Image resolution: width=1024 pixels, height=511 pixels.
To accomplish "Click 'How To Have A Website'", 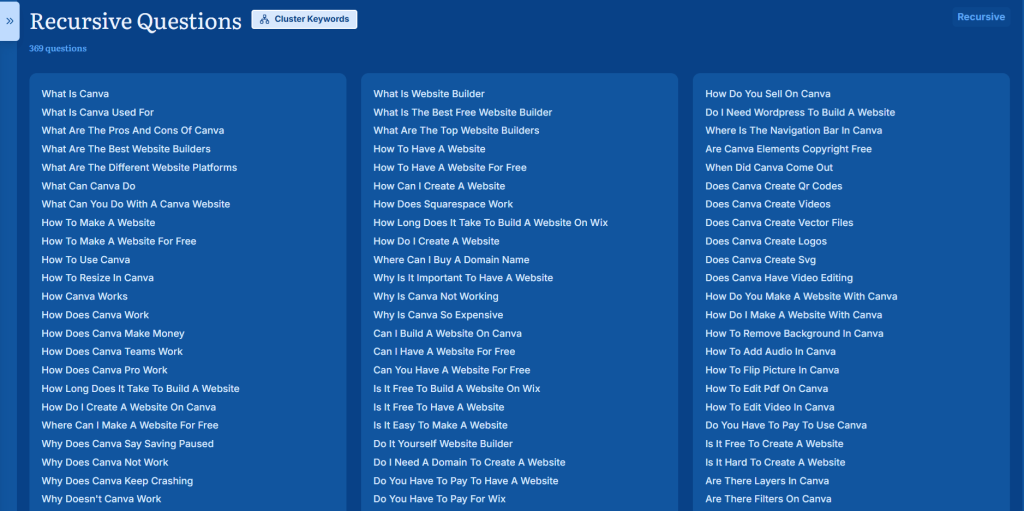I will 429,149.
